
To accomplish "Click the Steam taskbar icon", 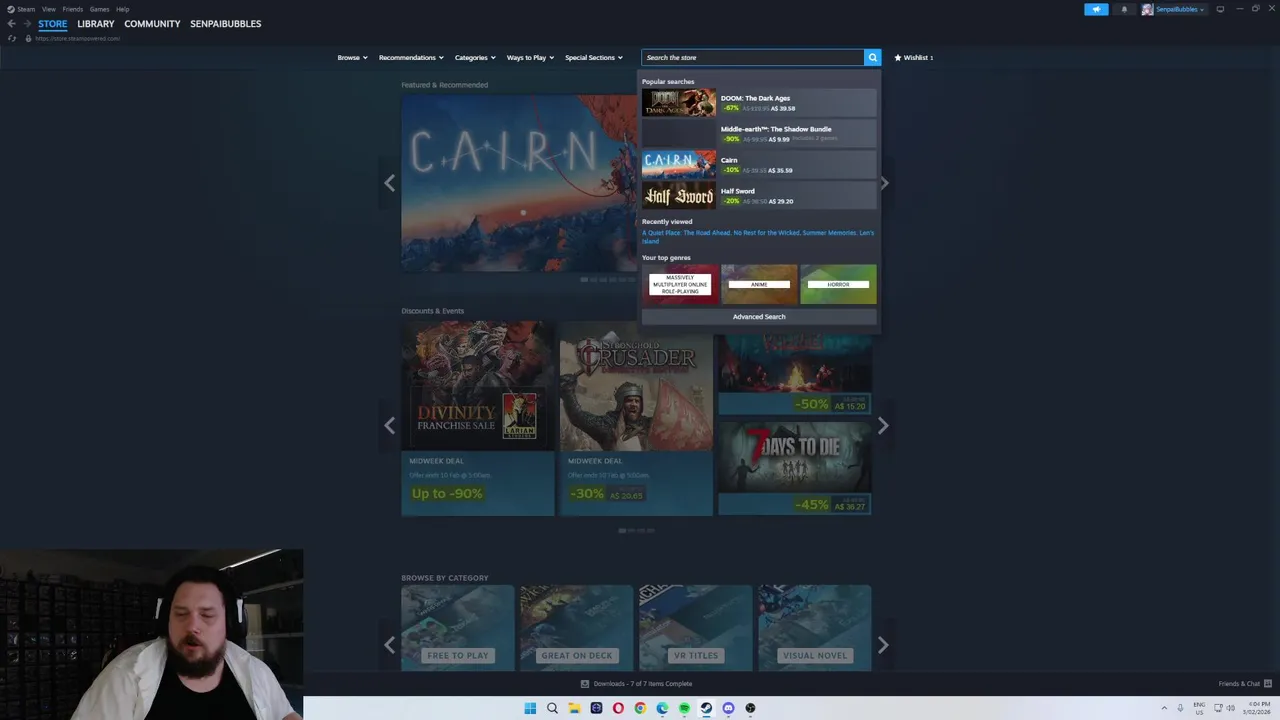I will point(706,708).
